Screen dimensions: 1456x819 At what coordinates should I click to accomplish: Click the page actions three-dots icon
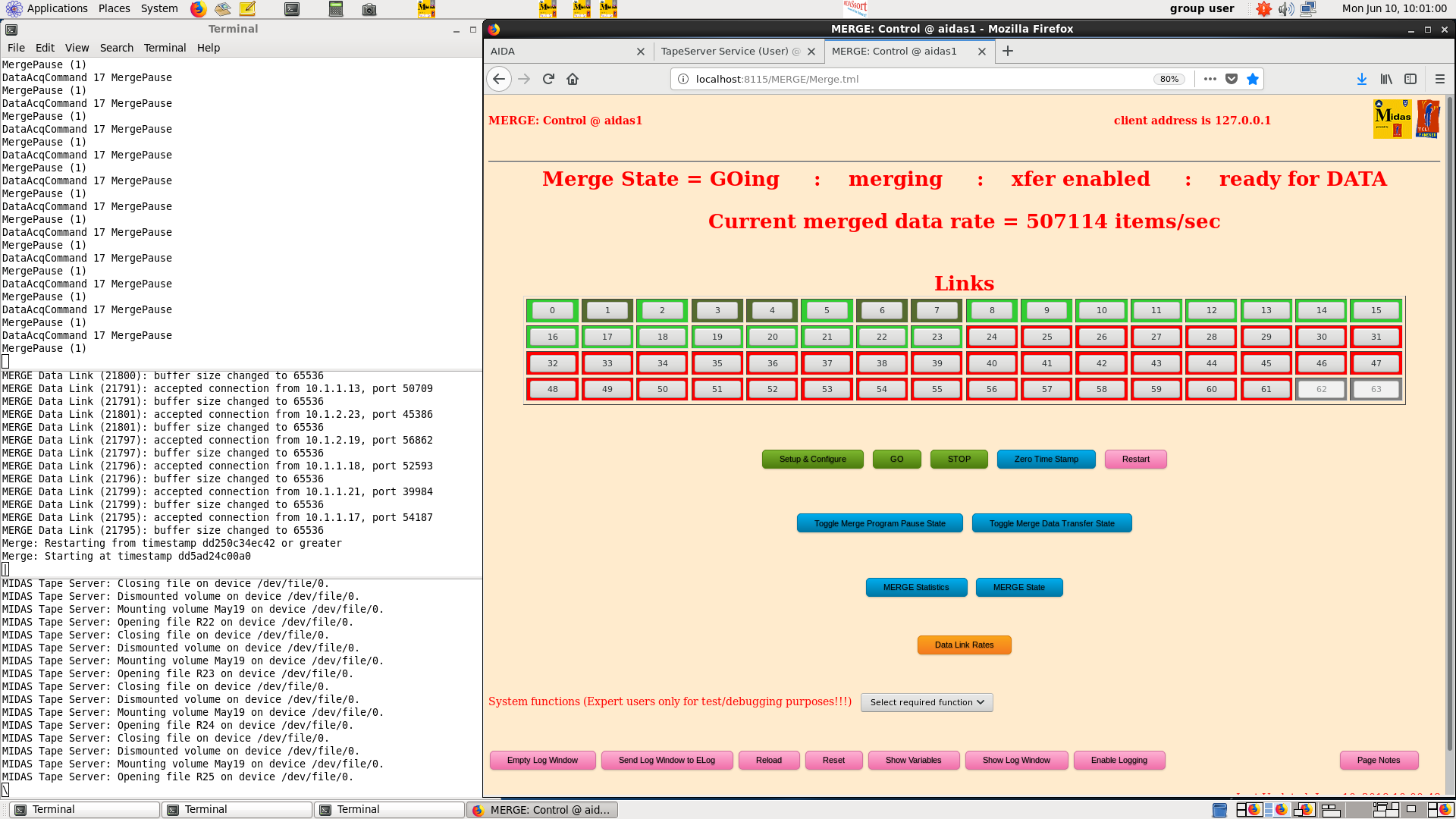tap(1210, 79)
